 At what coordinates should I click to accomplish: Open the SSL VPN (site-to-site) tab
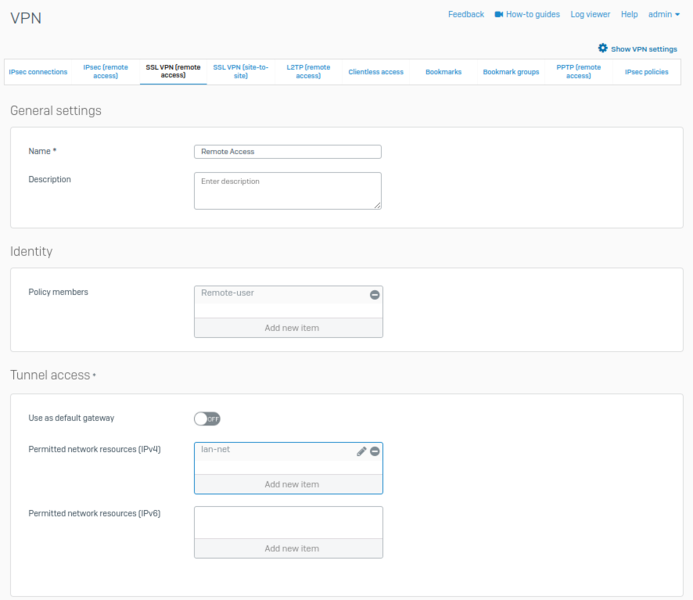pyautogui.click(x=240, y=72)
